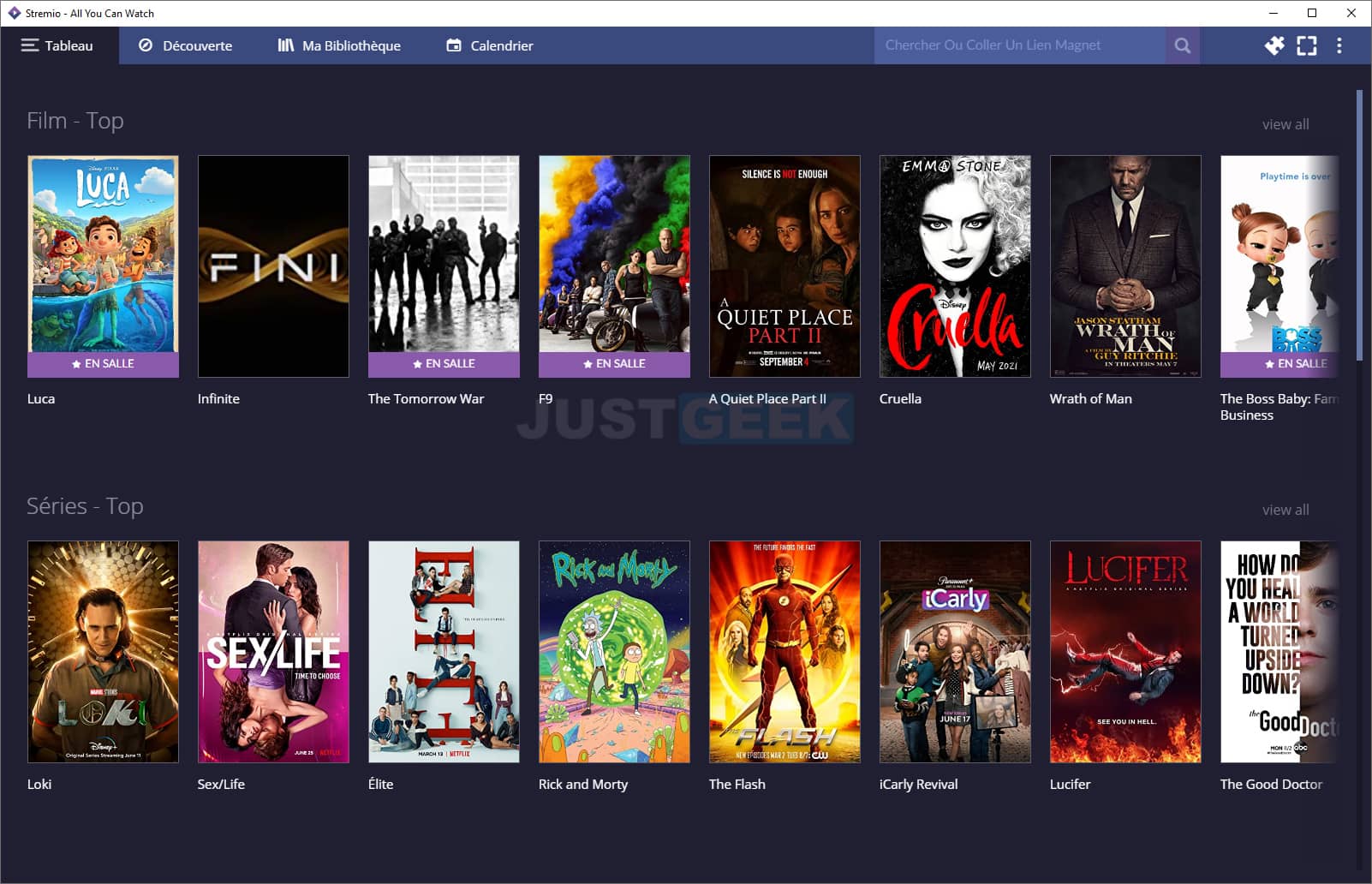This screenshot has height=884, width=1372.
Task: Click the compass icon next to Découverte
Action: pyautogui.click(x=144, y=45)
